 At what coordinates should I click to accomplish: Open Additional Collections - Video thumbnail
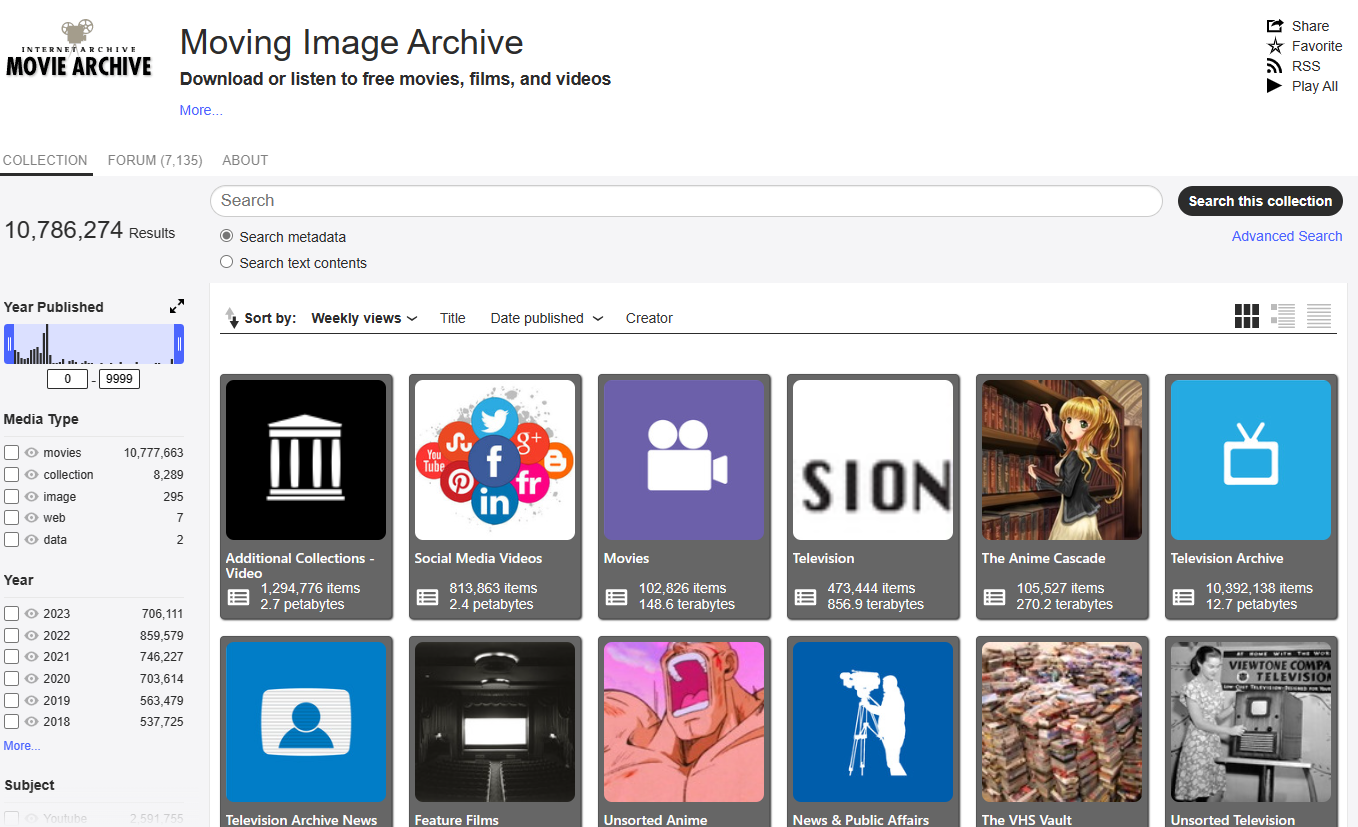coord(306,460)
